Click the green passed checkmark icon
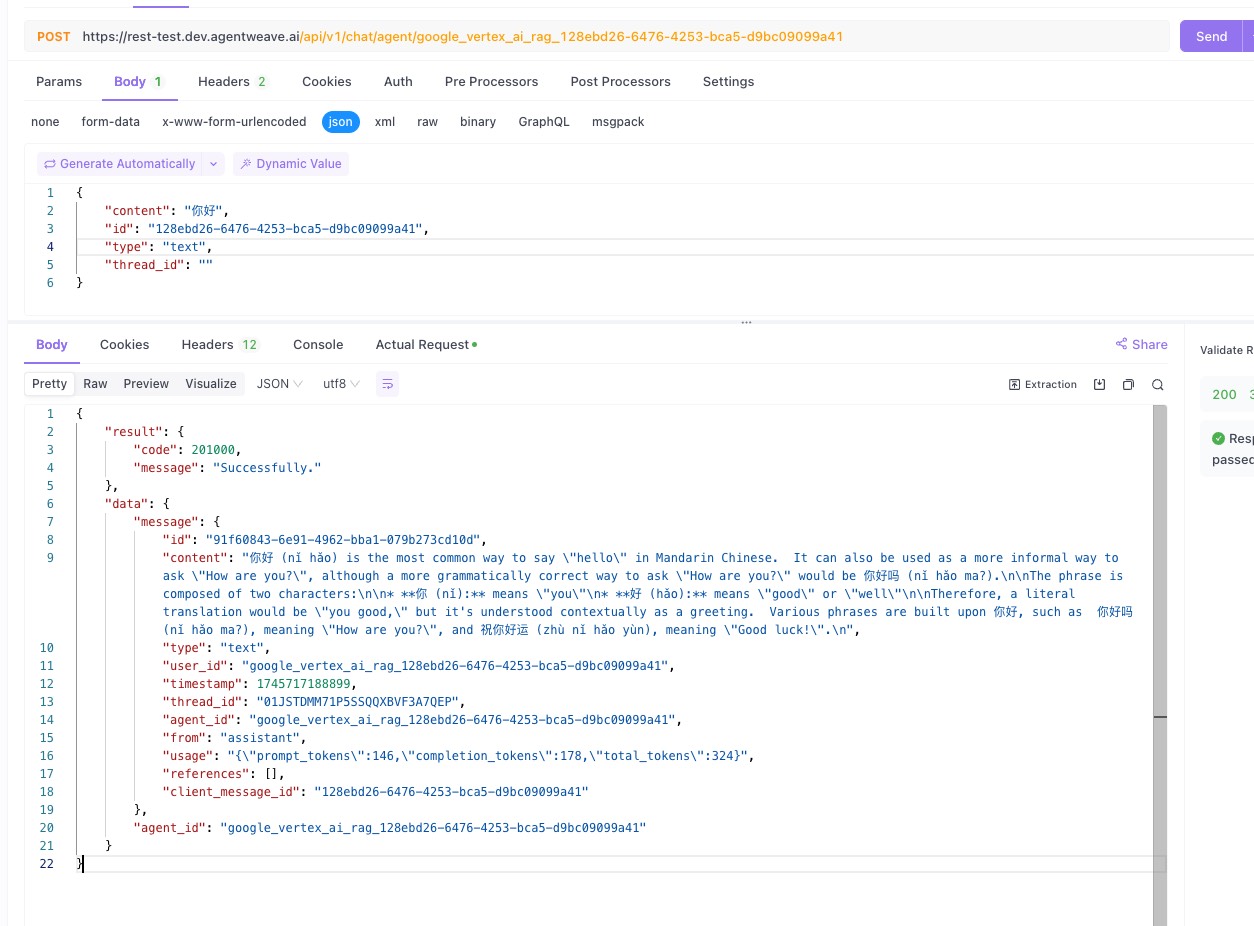 (x=1217, y=438)
